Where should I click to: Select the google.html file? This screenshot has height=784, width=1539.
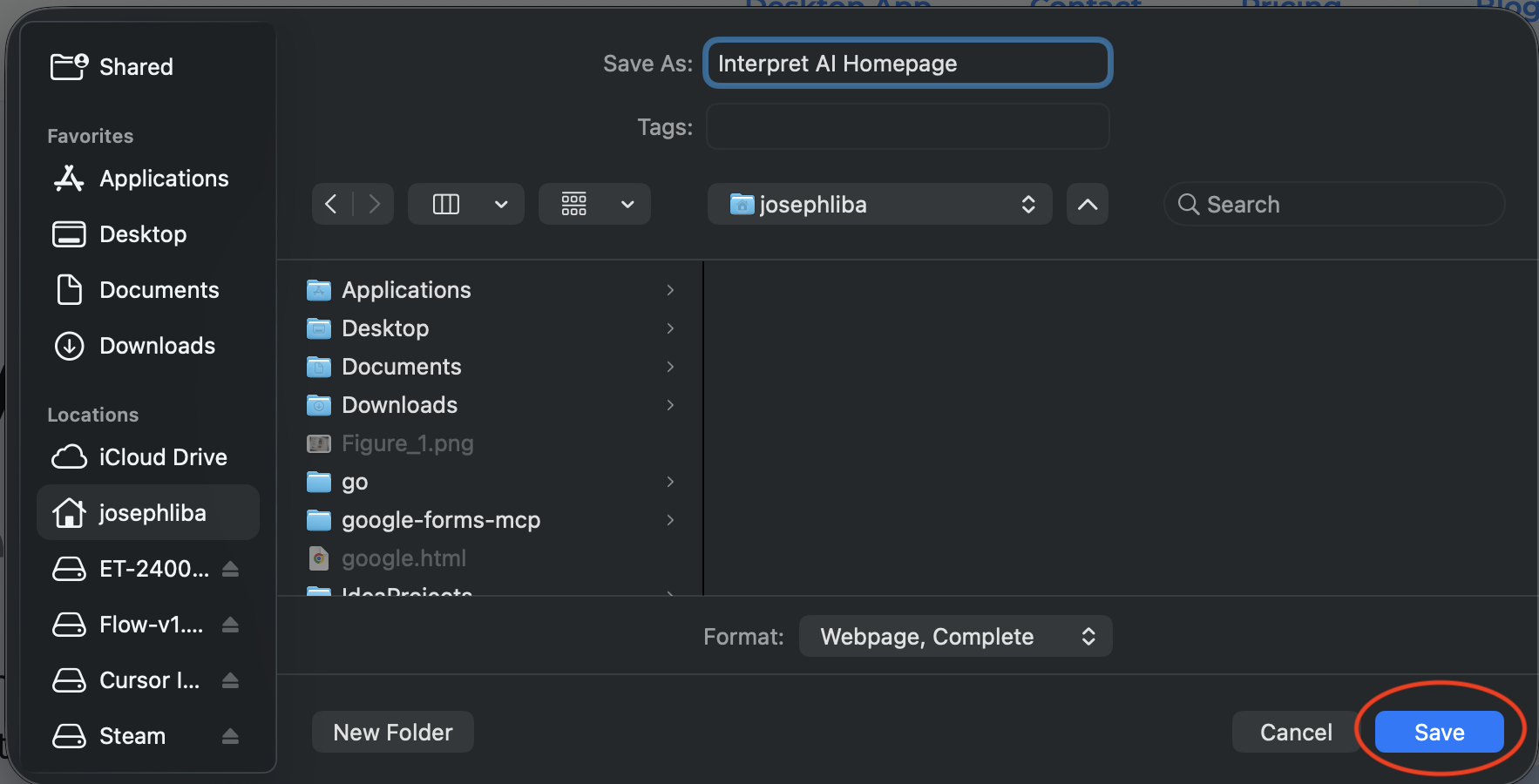(403, 558)
